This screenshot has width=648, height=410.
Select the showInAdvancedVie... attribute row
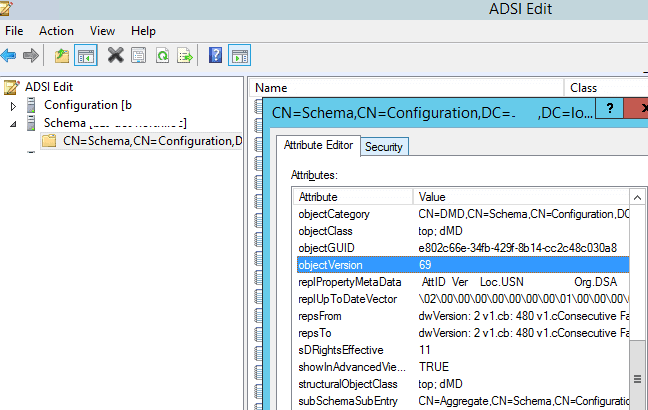click(463, 367)
